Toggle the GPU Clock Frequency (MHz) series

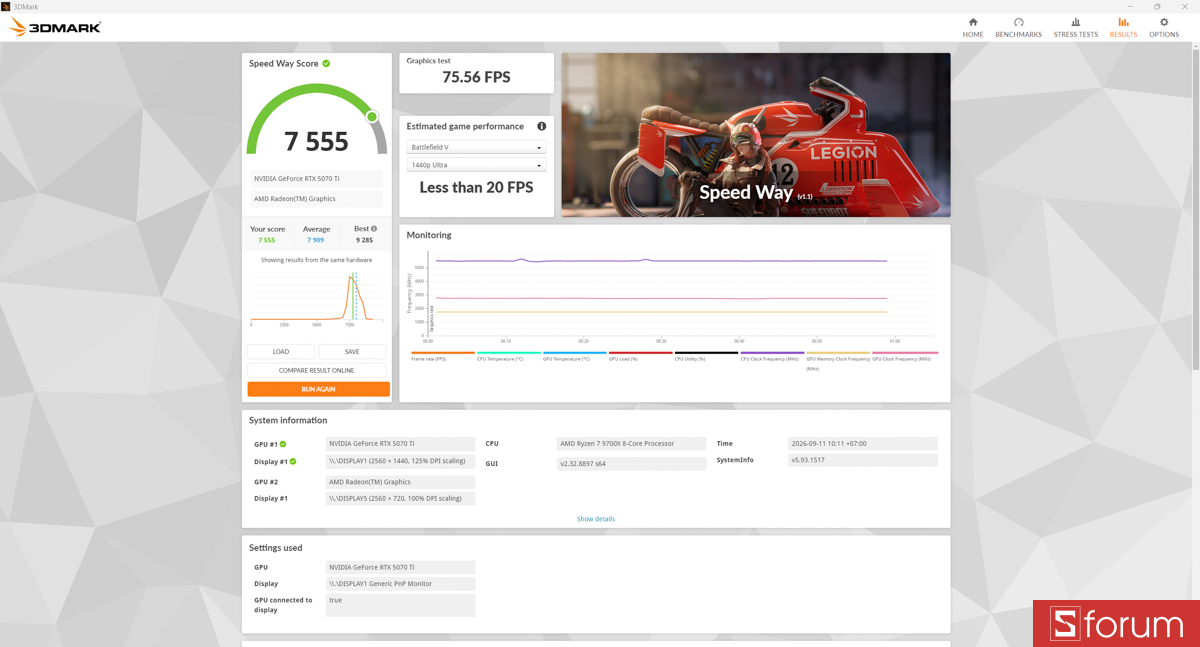pos(904,355)
